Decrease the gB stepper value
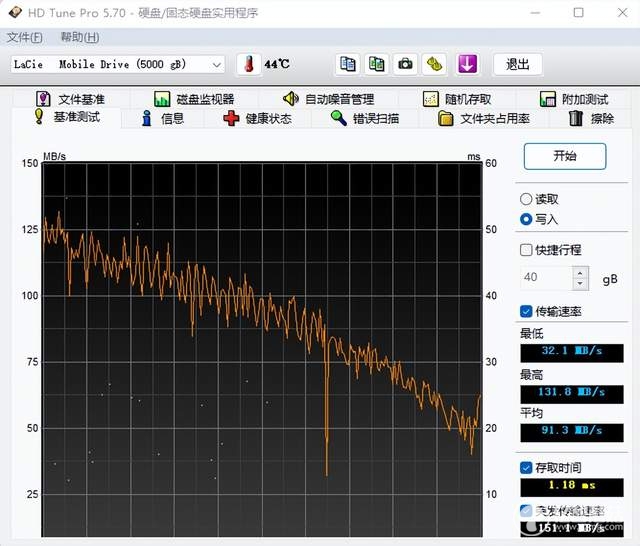The width and height of the screenshot is (640, 546). (580, 284)
